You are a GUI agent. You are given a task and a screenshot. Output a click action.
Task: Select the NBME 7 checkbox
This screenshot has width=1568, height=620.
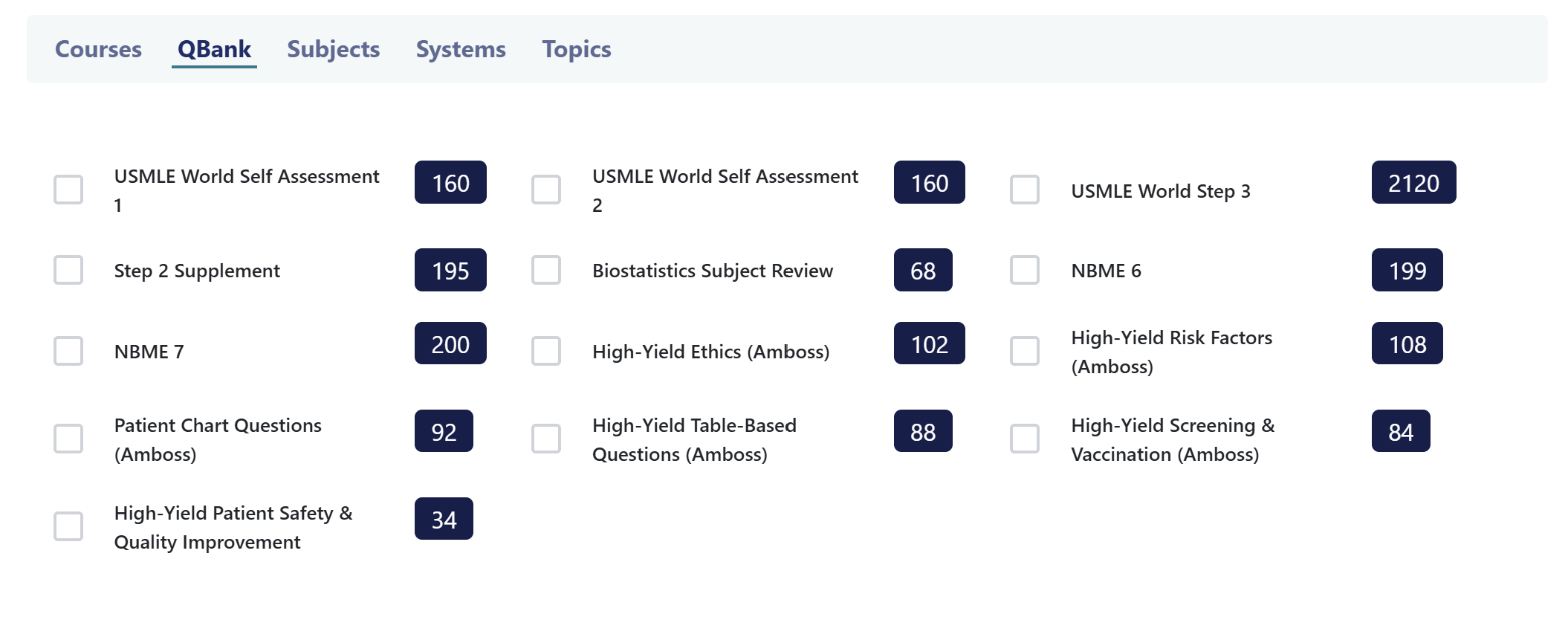(68, 351)
